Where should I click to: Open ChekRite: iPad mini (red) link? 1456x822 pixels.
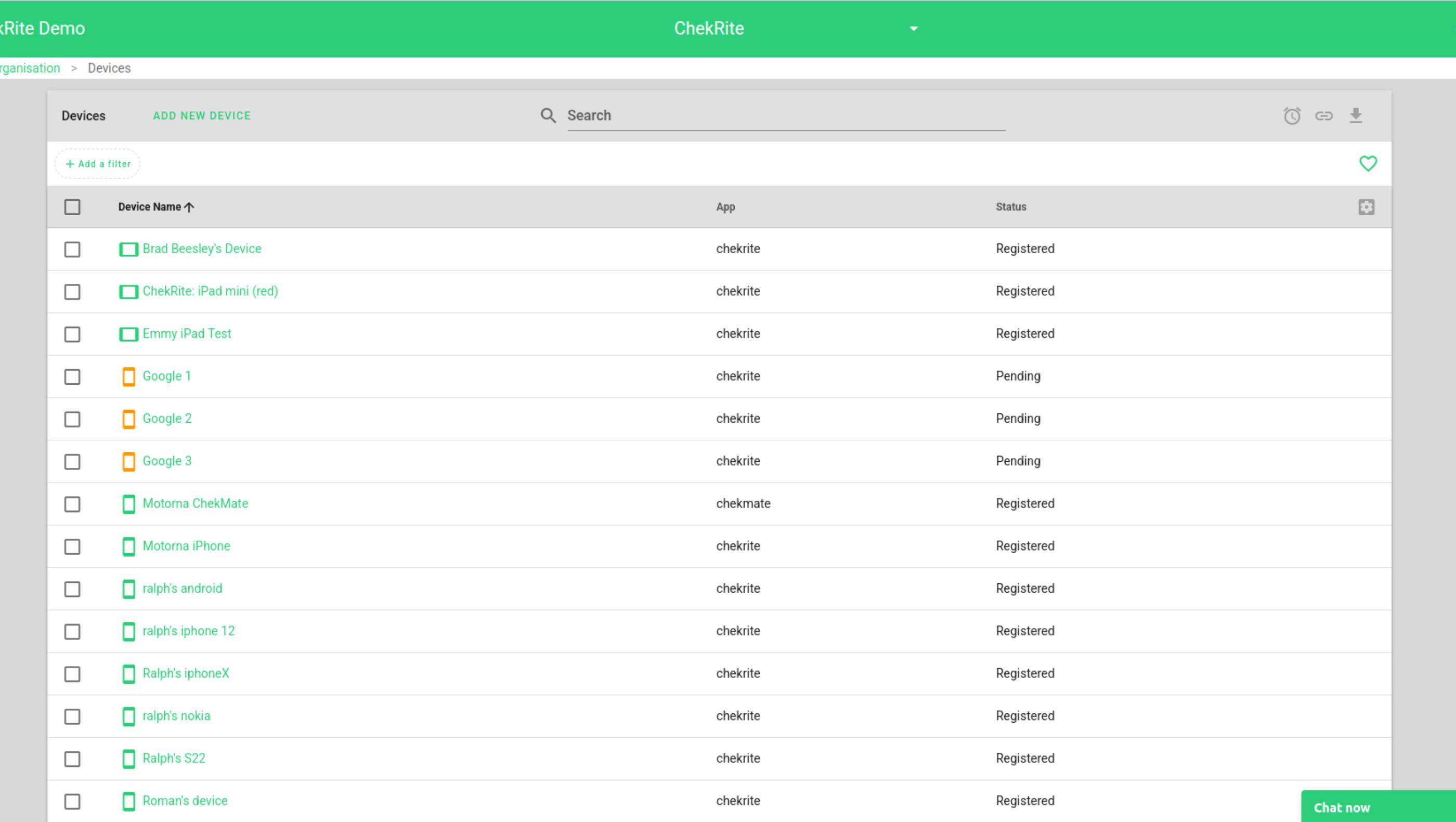[x=210, y=291]
